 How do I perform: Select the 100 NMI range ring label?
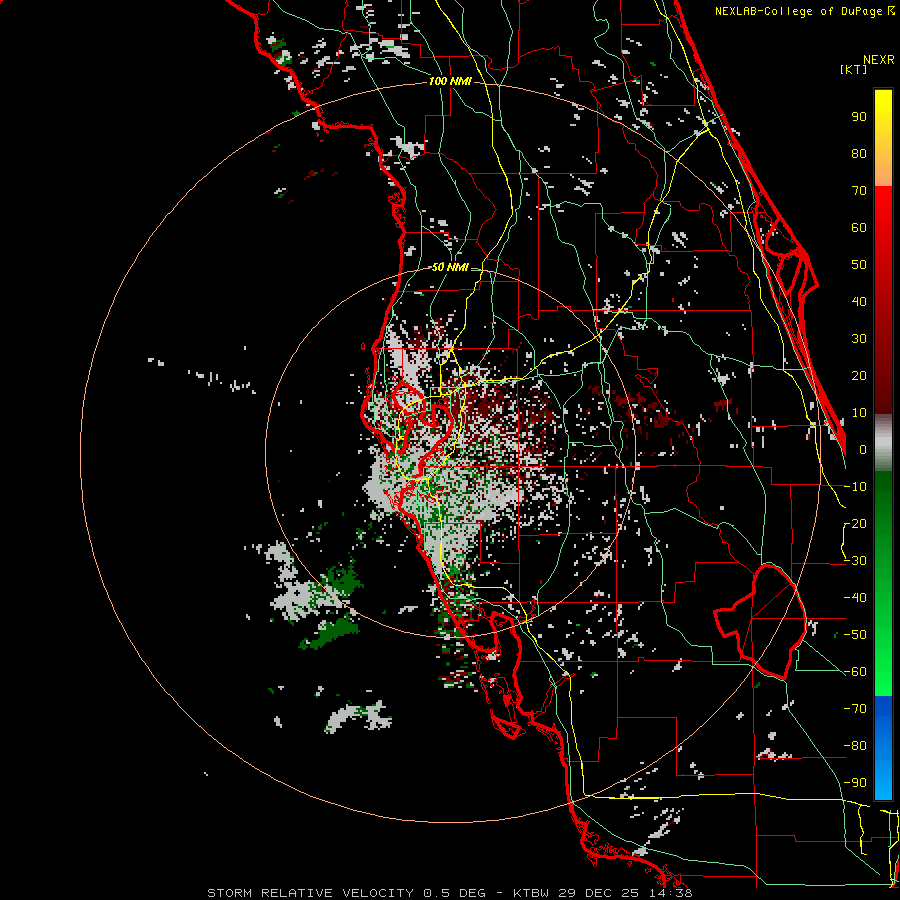(x=450, y=81)
